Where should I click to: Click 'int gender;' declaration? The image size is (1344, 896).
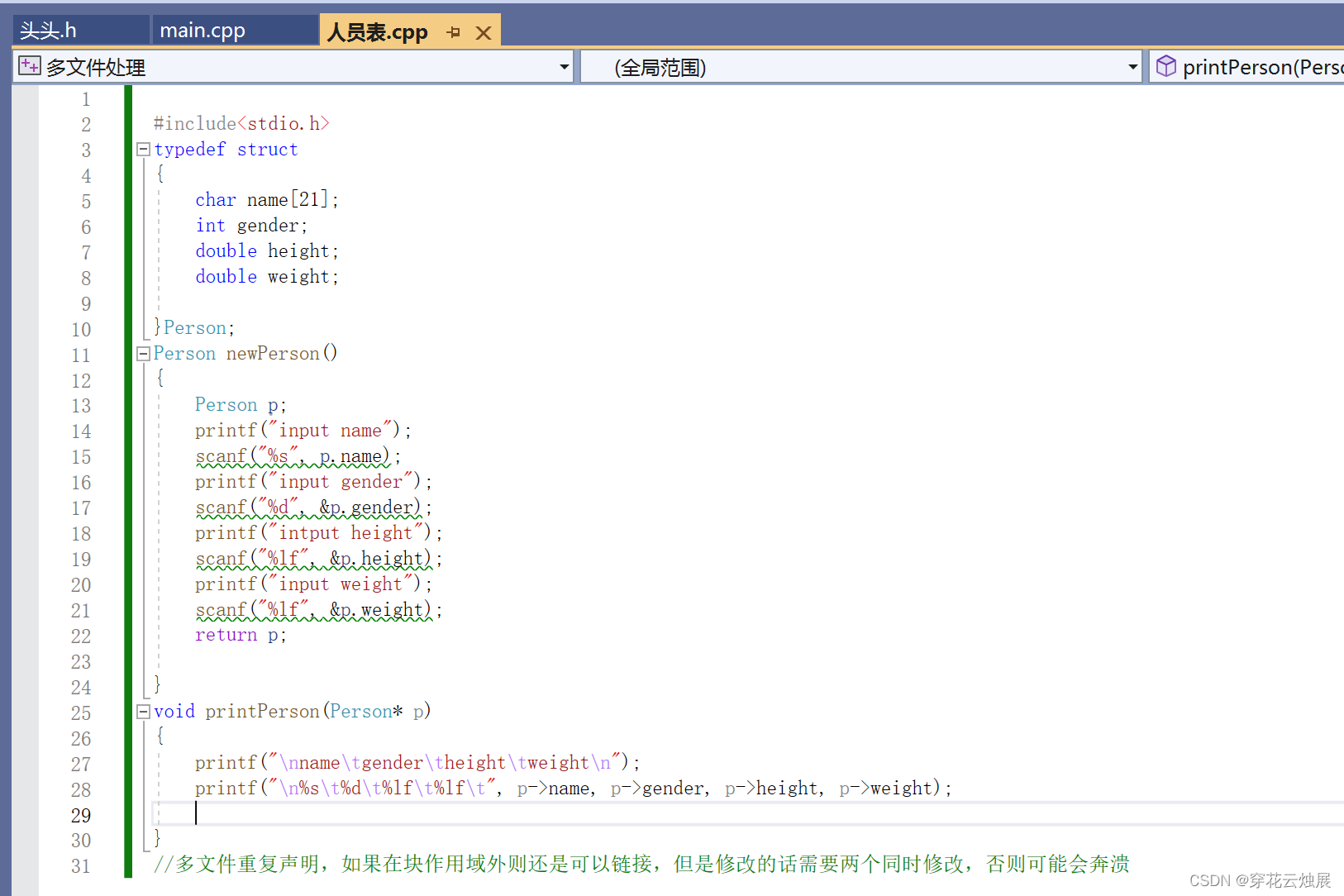tap(251, 226)
